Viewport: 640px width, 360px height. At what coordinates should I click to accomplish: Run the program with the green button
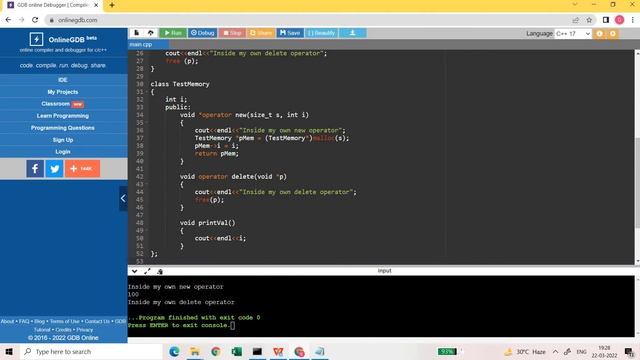(x=173, y=33)
